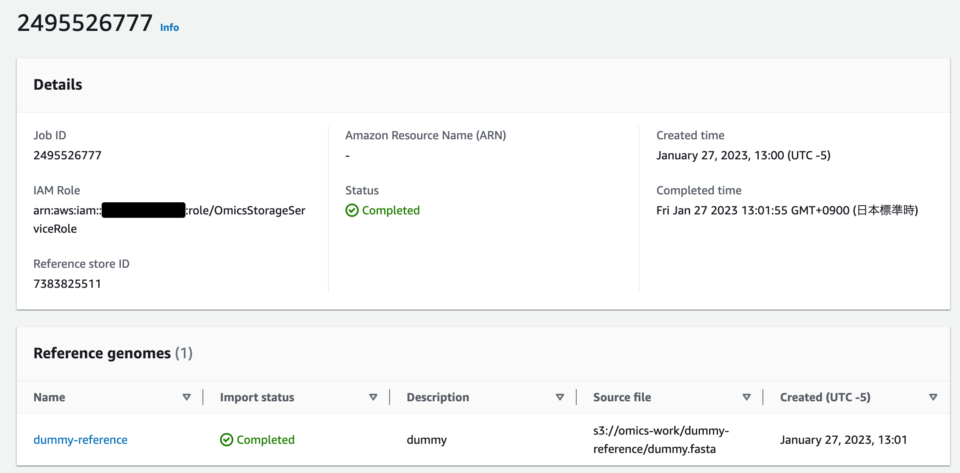
Task: Click the Description column header
Action: tap(438, 397)
